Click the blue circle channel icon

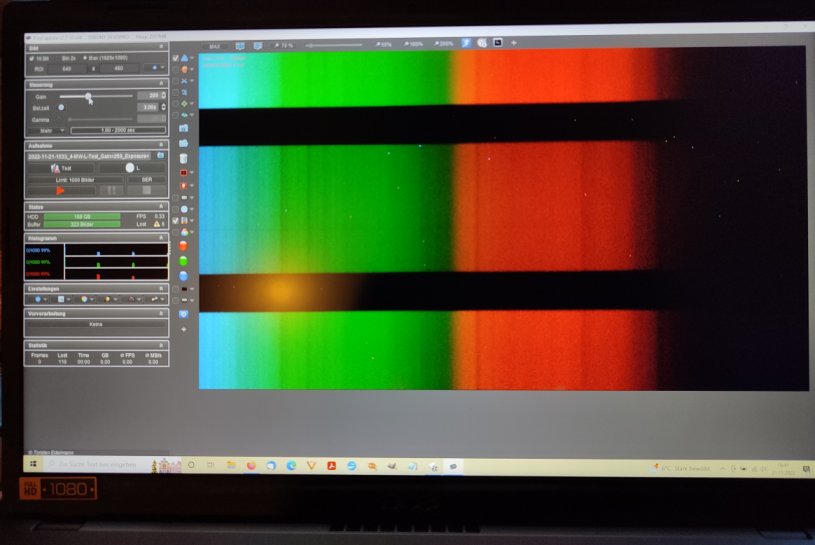click(183, 275)
